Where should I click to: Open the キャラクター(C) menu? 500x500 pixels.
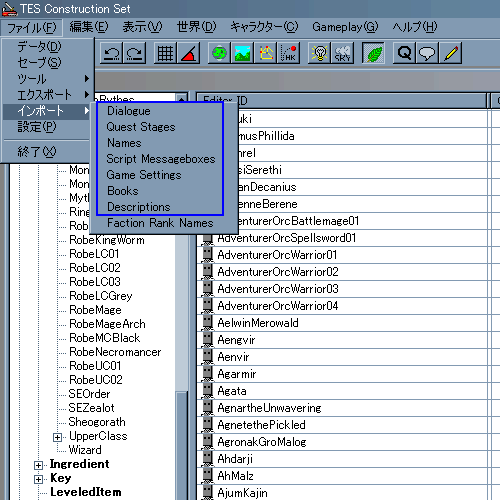tap(264, 27)
